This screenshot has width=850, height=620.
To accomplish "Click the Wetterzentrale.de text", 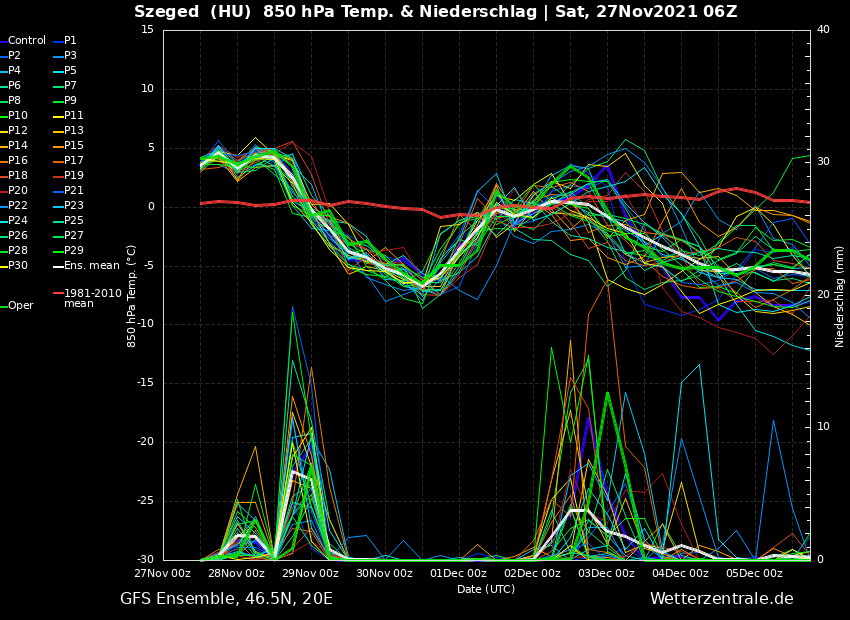I will point(721,599).
